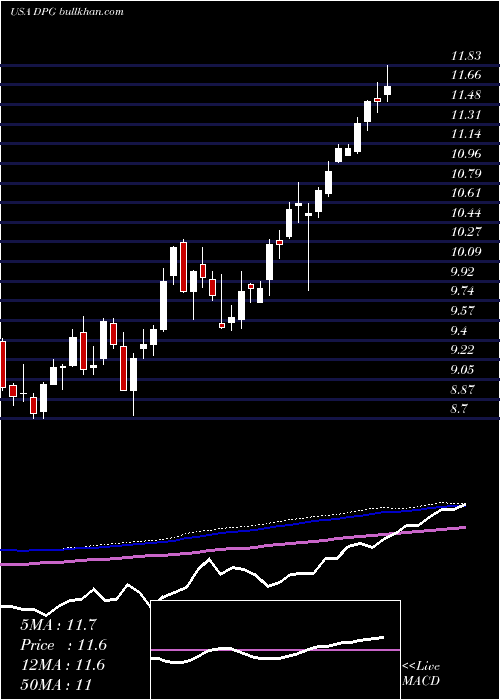Select the 11.83 price axis label

pyautogui.click(x=466, y=56)
